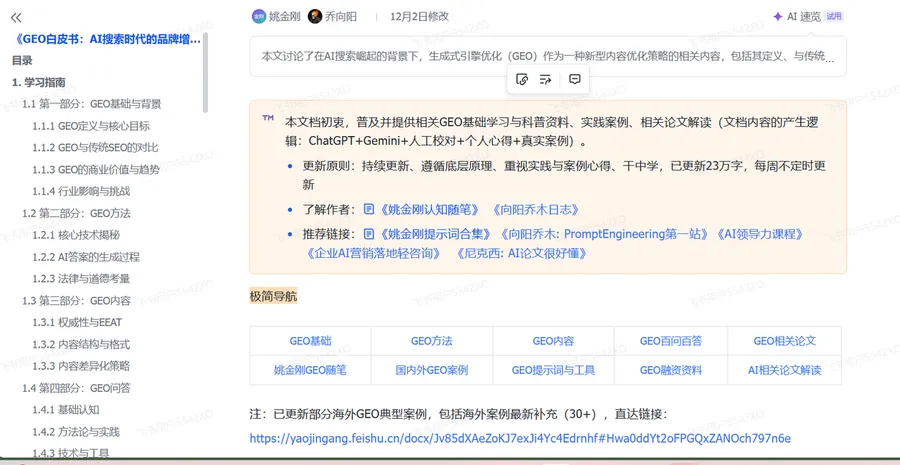Screen dimensions: 900x465
Task: Go to 1.1.3 GEO的商业价值与趋势
Action: 96,169
